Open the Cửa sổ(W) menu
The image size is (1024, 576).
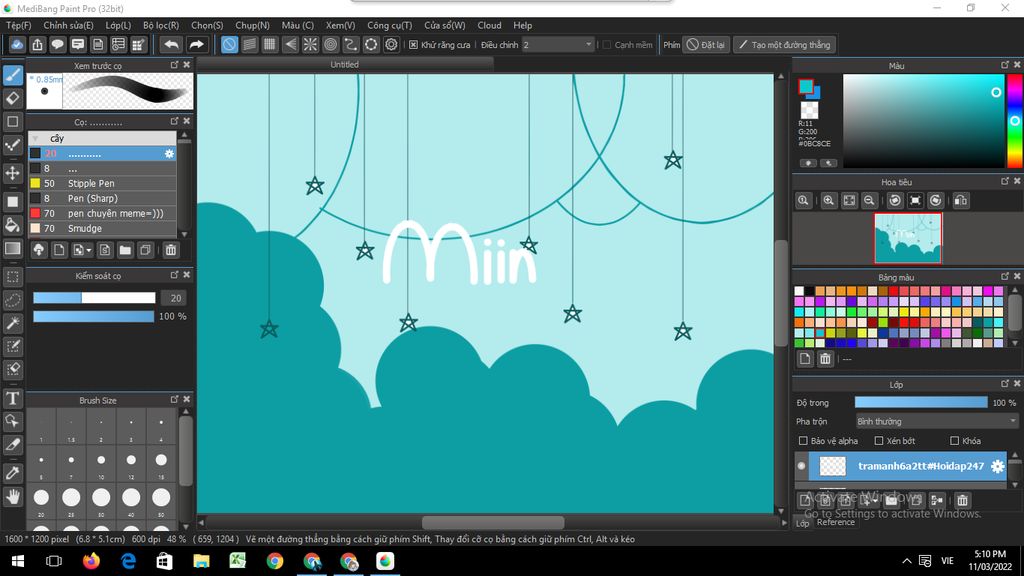point(445,25)
